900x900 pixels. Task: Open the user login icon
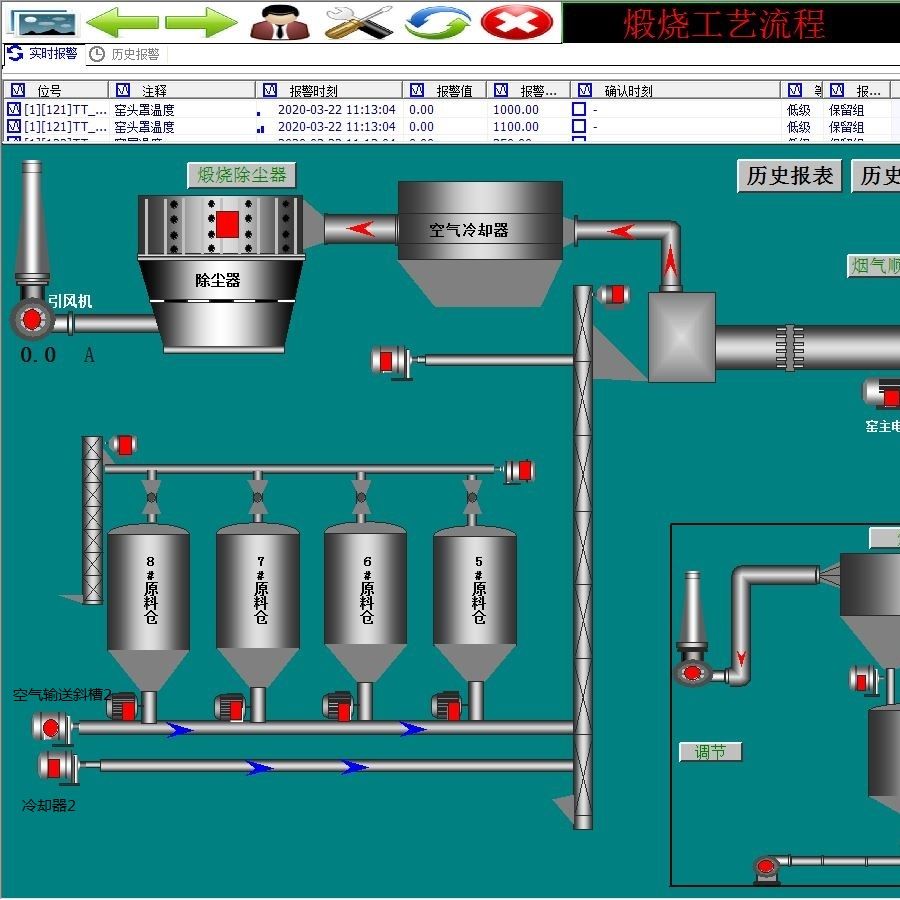point(280,22)
